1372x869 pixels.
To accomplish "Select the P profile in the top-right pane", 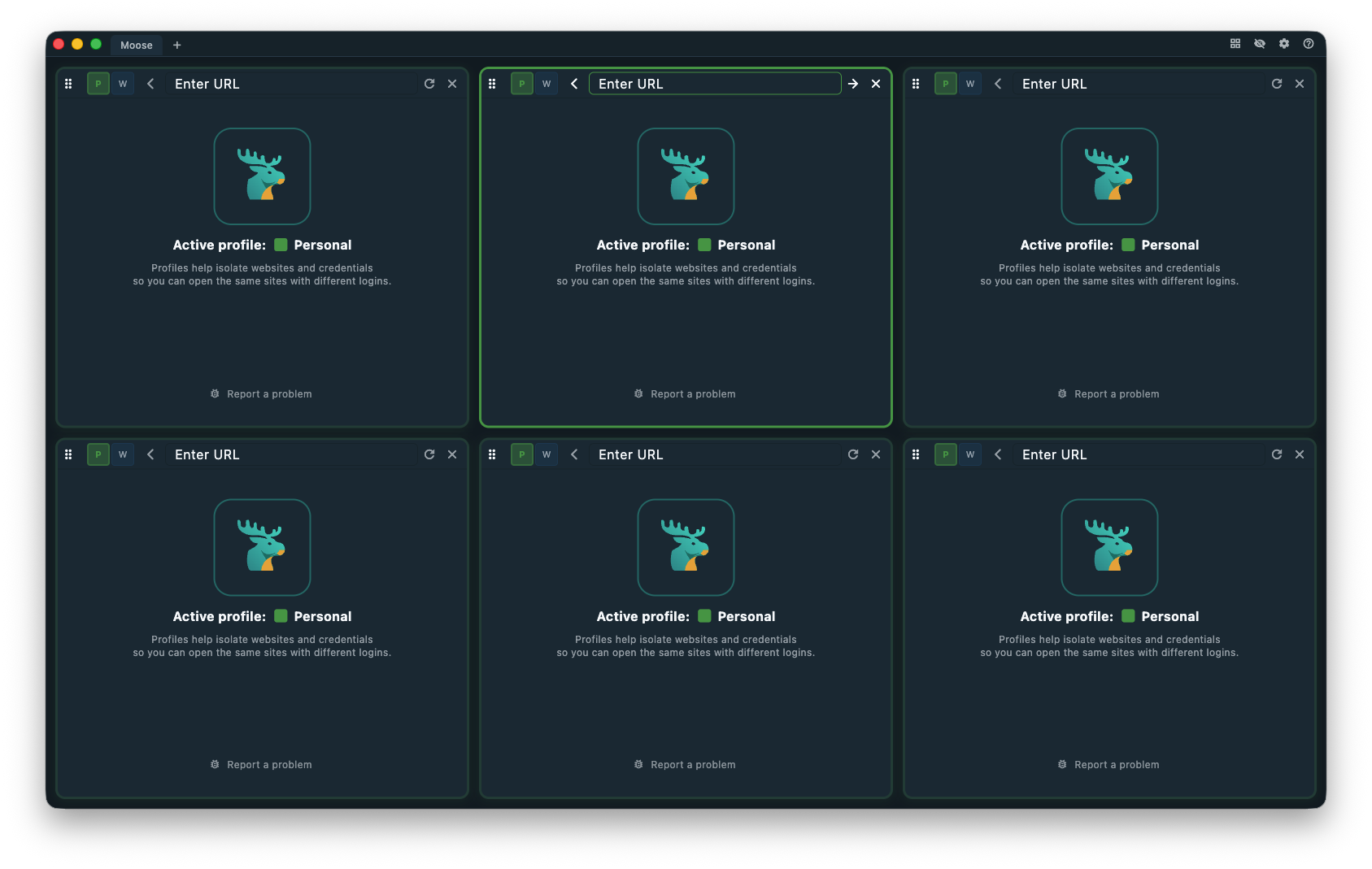I will click(945, 83).
